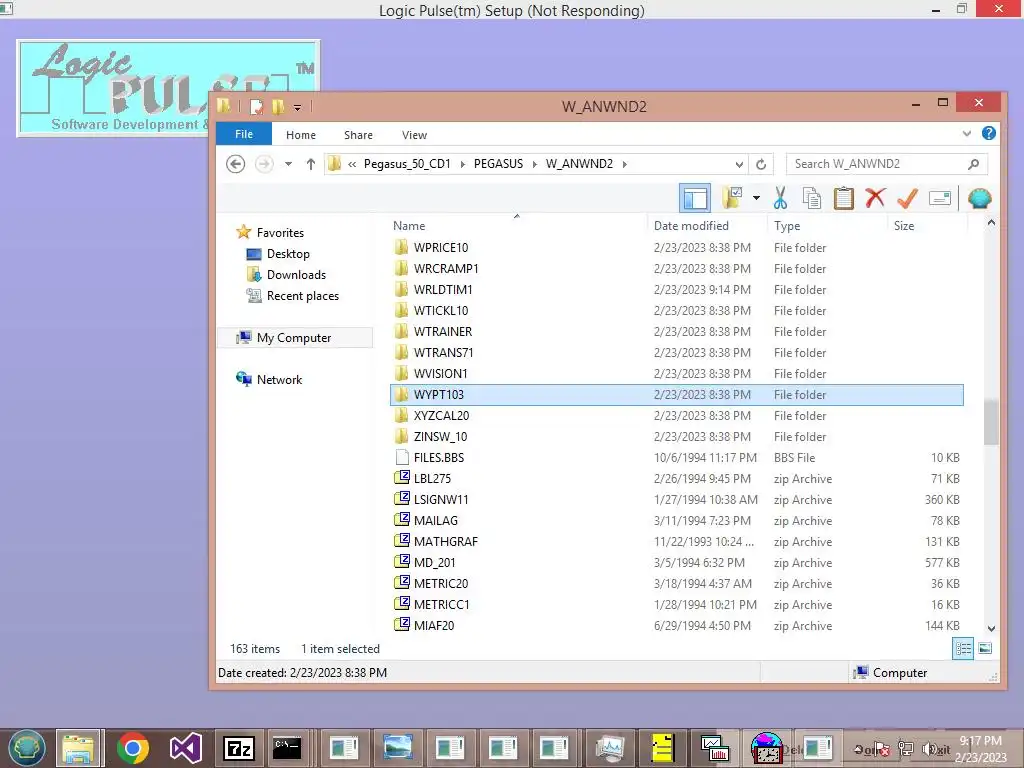Go up one folder level
Screen dimensions: 1024x768
[x=311, y=164]
